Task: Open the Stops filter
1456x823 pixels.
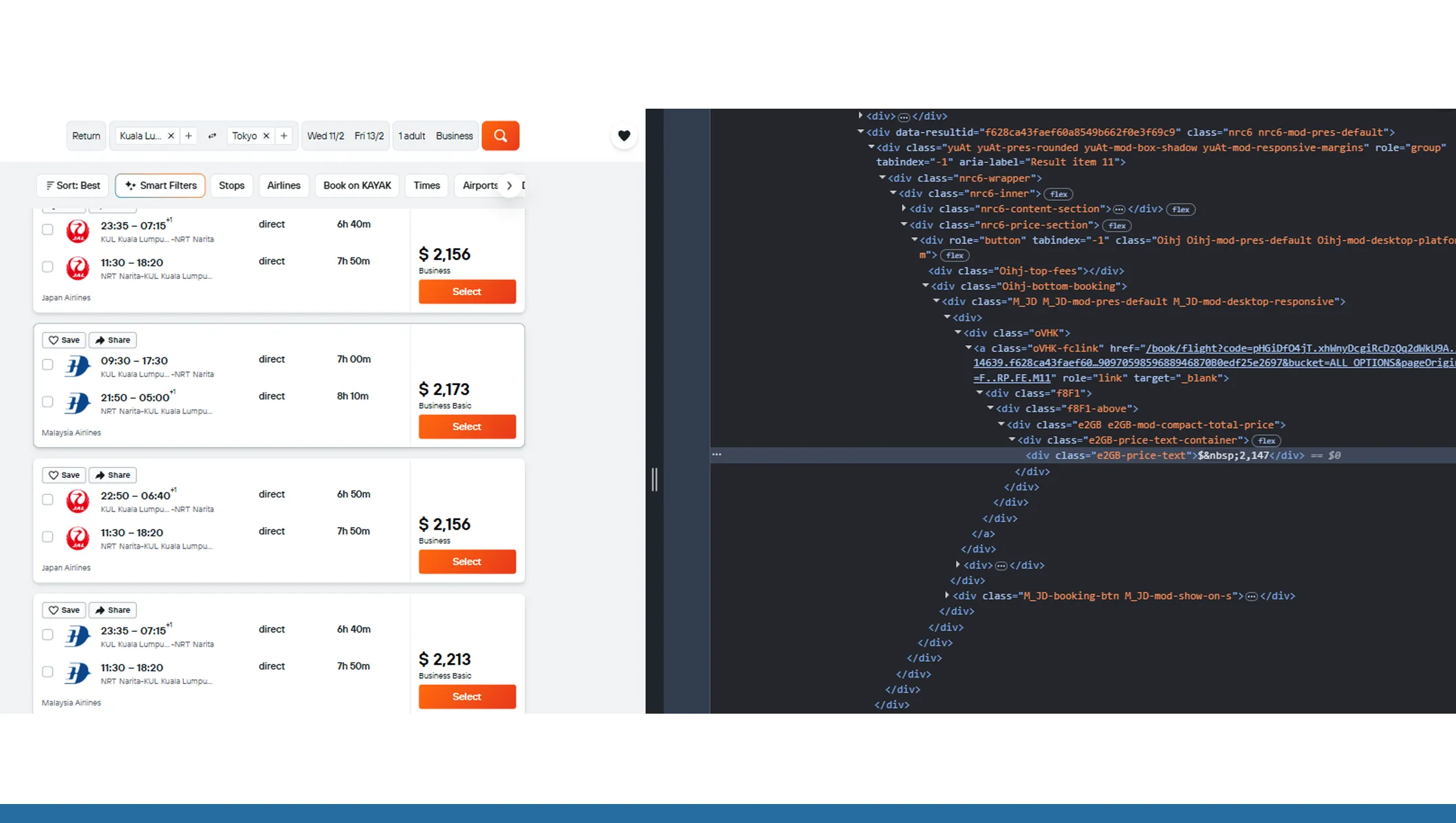Action: 231,185
